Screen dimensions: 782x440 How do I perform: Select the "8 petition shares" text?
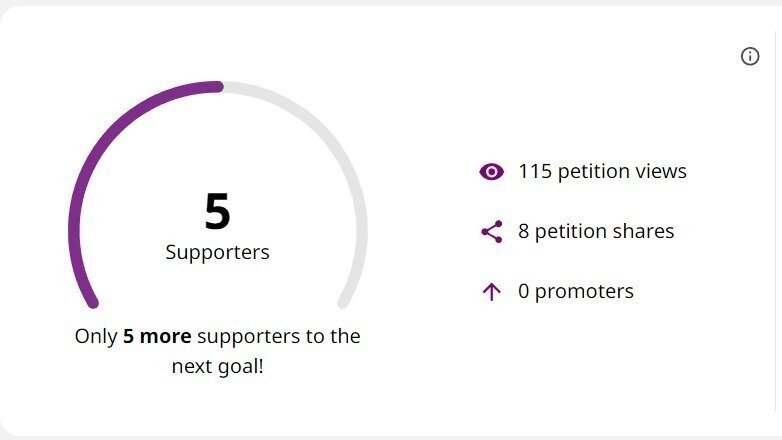point(596,231)
